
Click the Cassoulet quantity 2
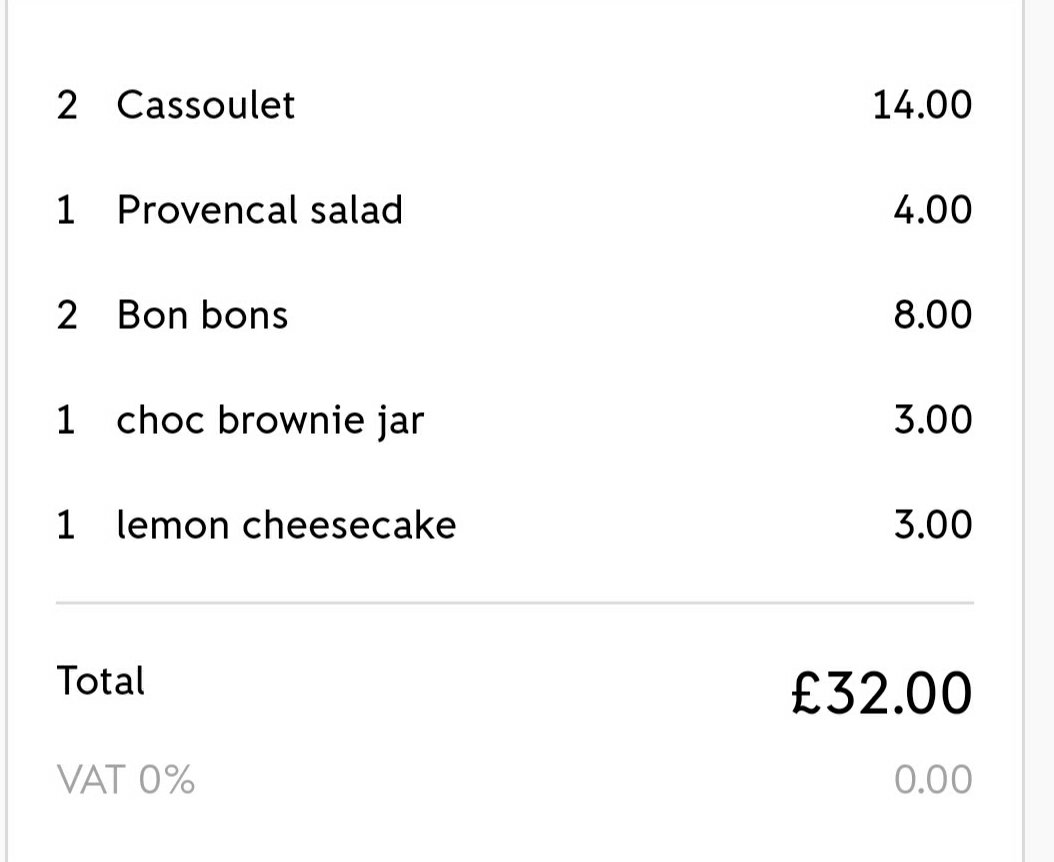pyautogui.click(x=66, y=105)
